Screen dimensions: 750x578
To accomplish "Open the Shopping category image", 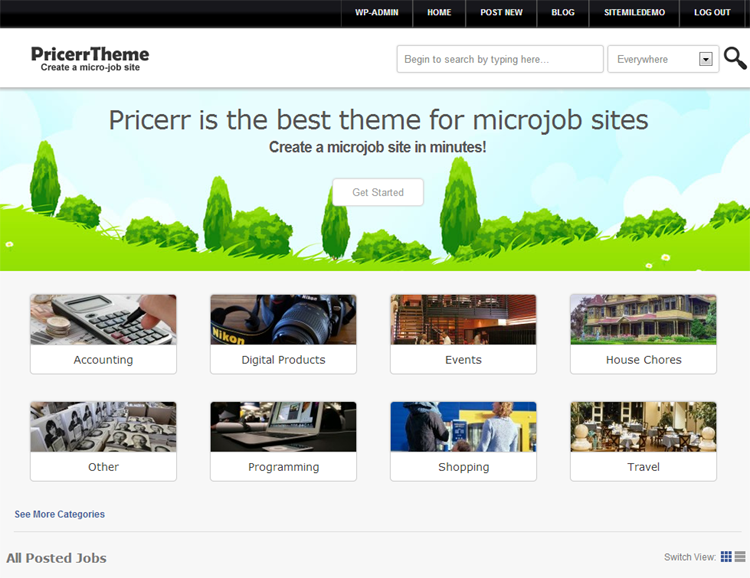I will point(463,427).
